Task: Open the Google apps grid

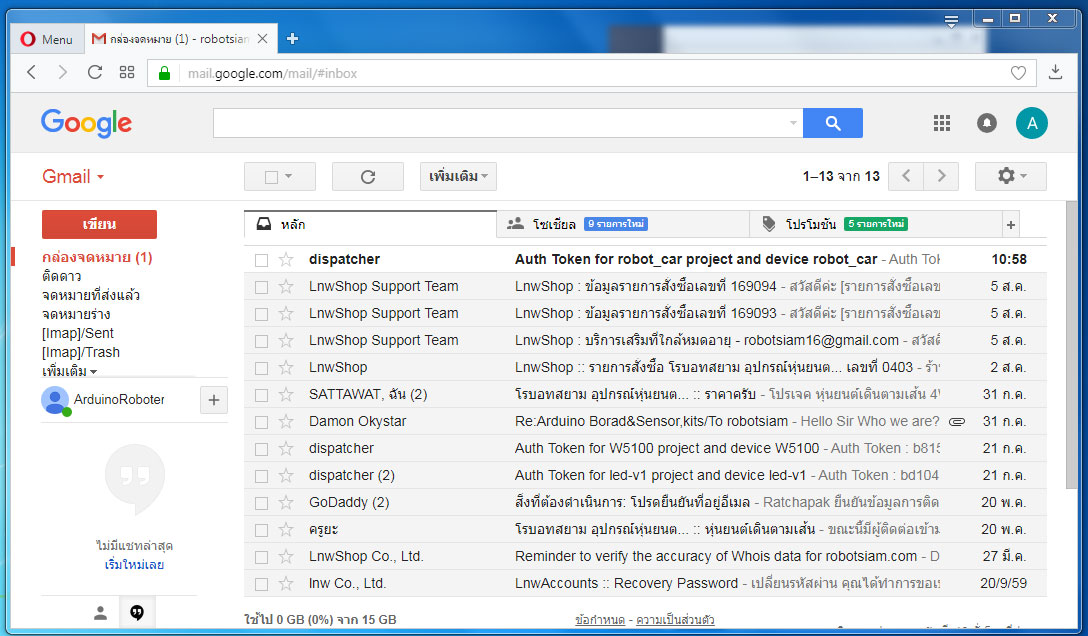Action: click(x=942, y=123)
